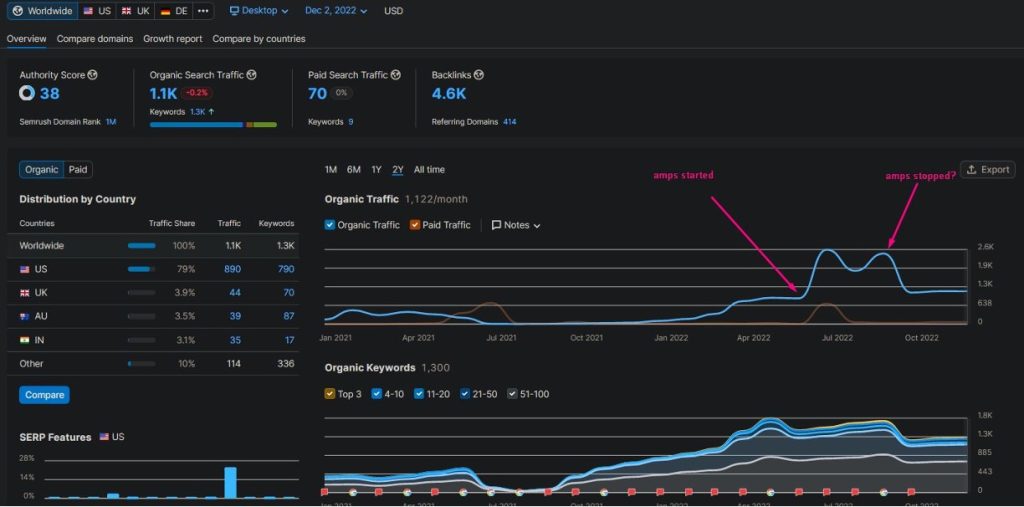Screen dimensions: 1024x507
Task: Toggle the Paid Traffic checkbox
Action: point(415,225)
